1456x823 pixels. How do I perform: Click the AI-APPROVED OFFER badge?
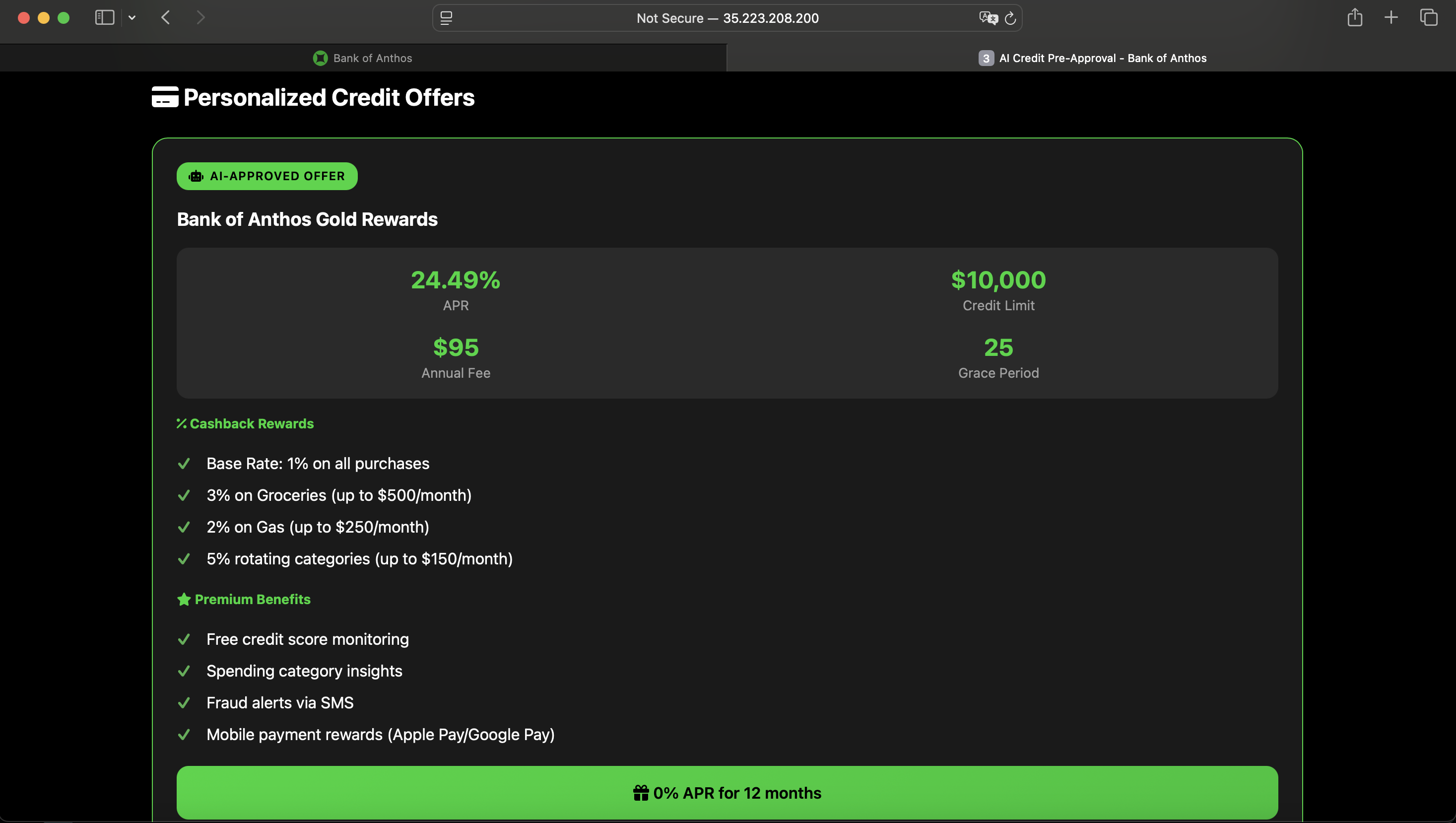click(x=267, y=176)
